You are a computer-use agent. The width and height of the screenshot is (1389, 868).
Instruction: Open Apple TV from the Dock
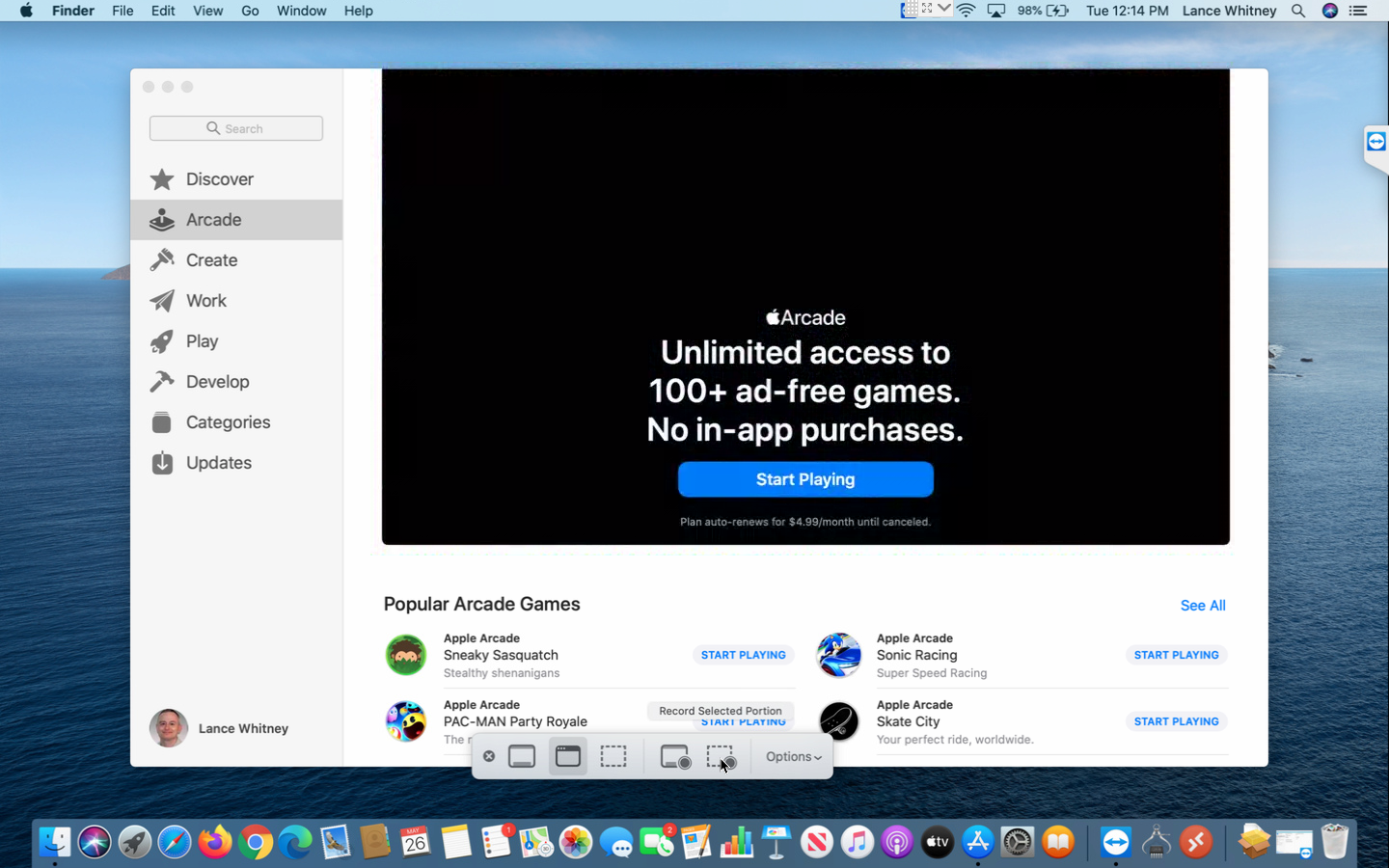(937, 842)
